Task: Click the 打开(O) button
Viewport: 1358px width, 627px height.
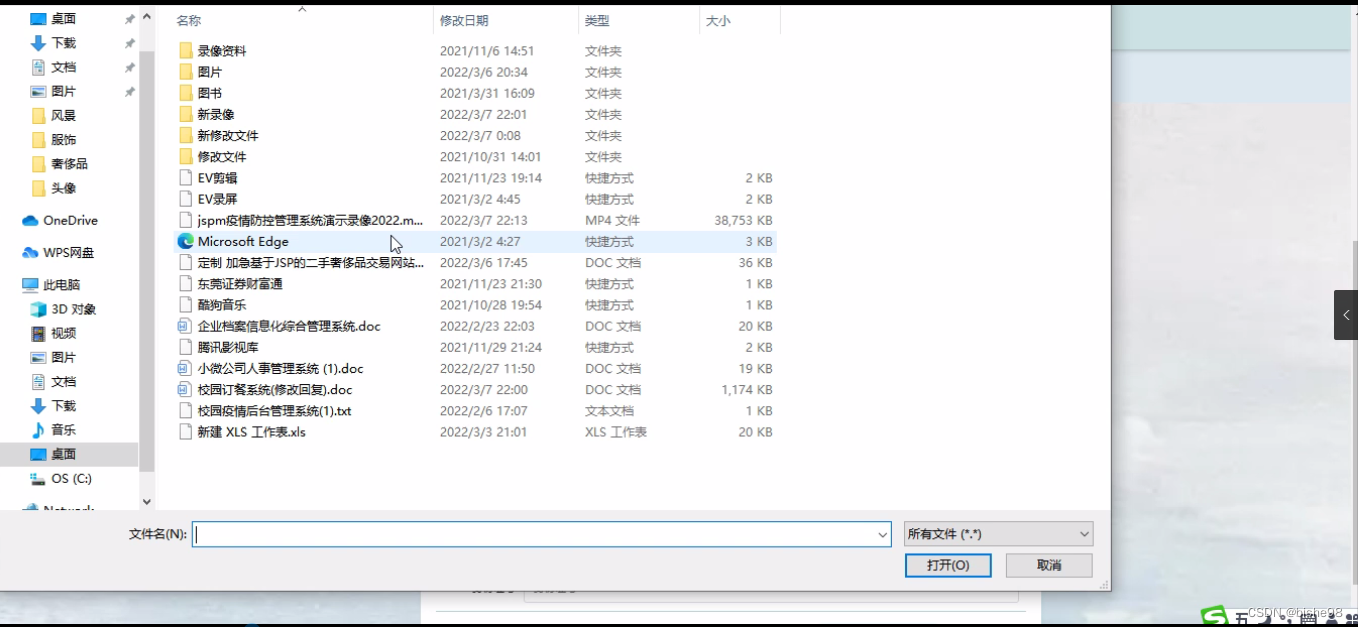Action: click(x=947, y=565)
